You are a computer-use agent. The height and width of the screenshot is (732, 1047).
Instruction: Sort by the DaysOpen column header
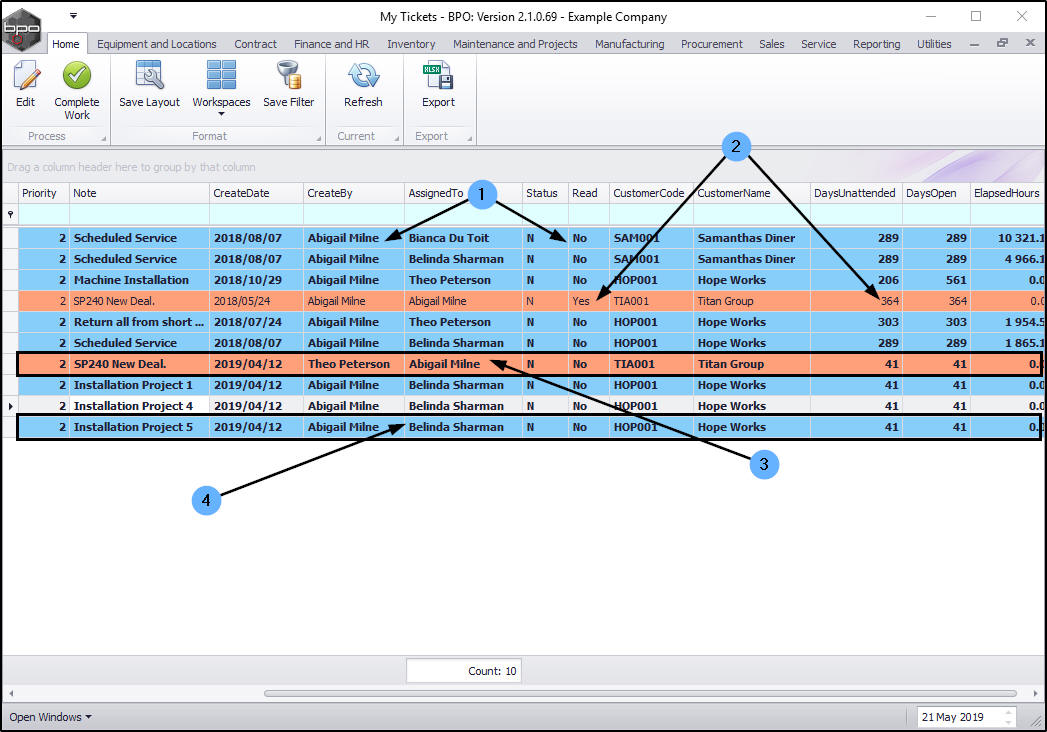pyautogui.click(x=936, y=193)
